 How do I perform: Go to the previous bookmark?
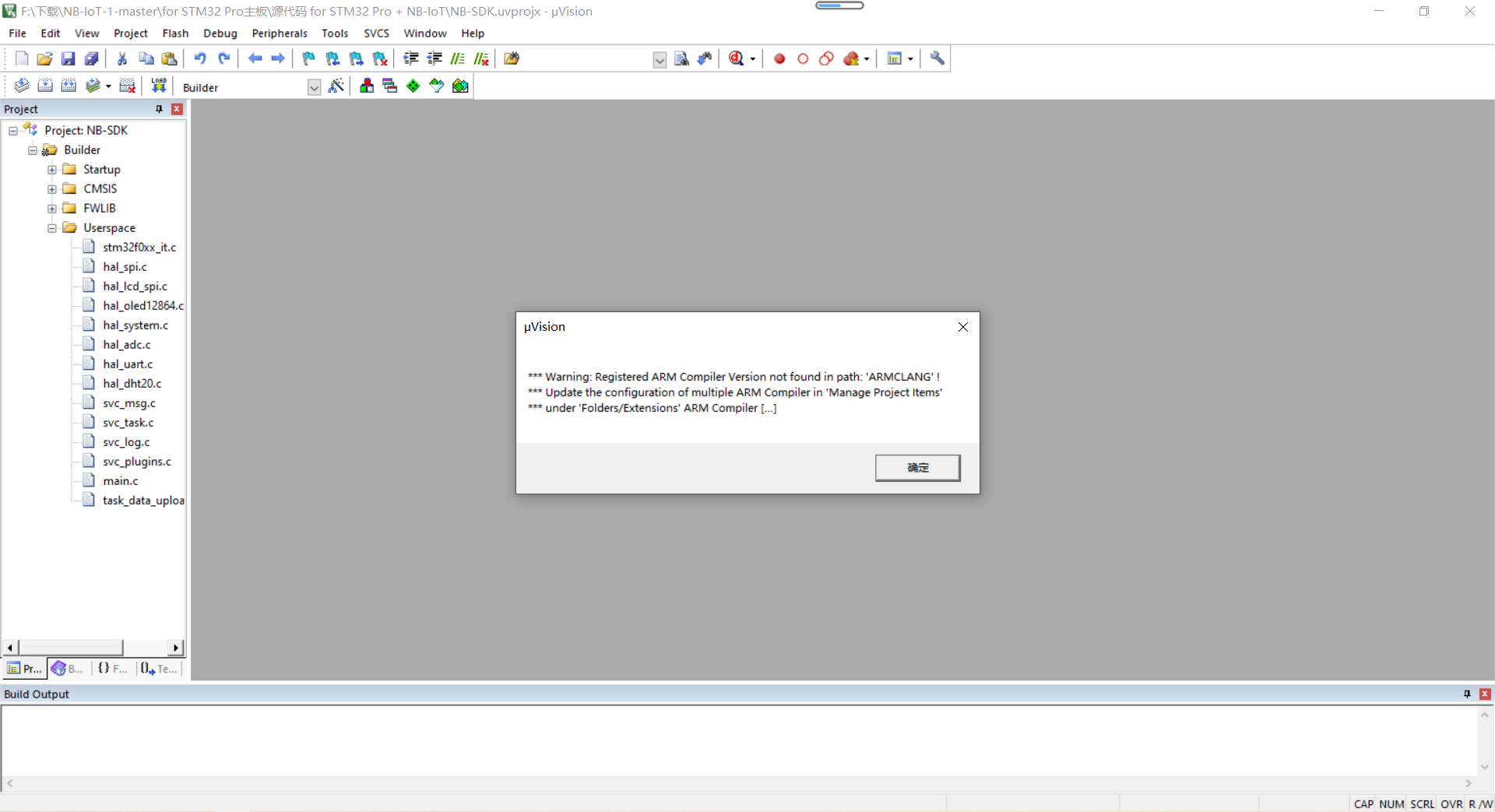(x=332, y=58)
